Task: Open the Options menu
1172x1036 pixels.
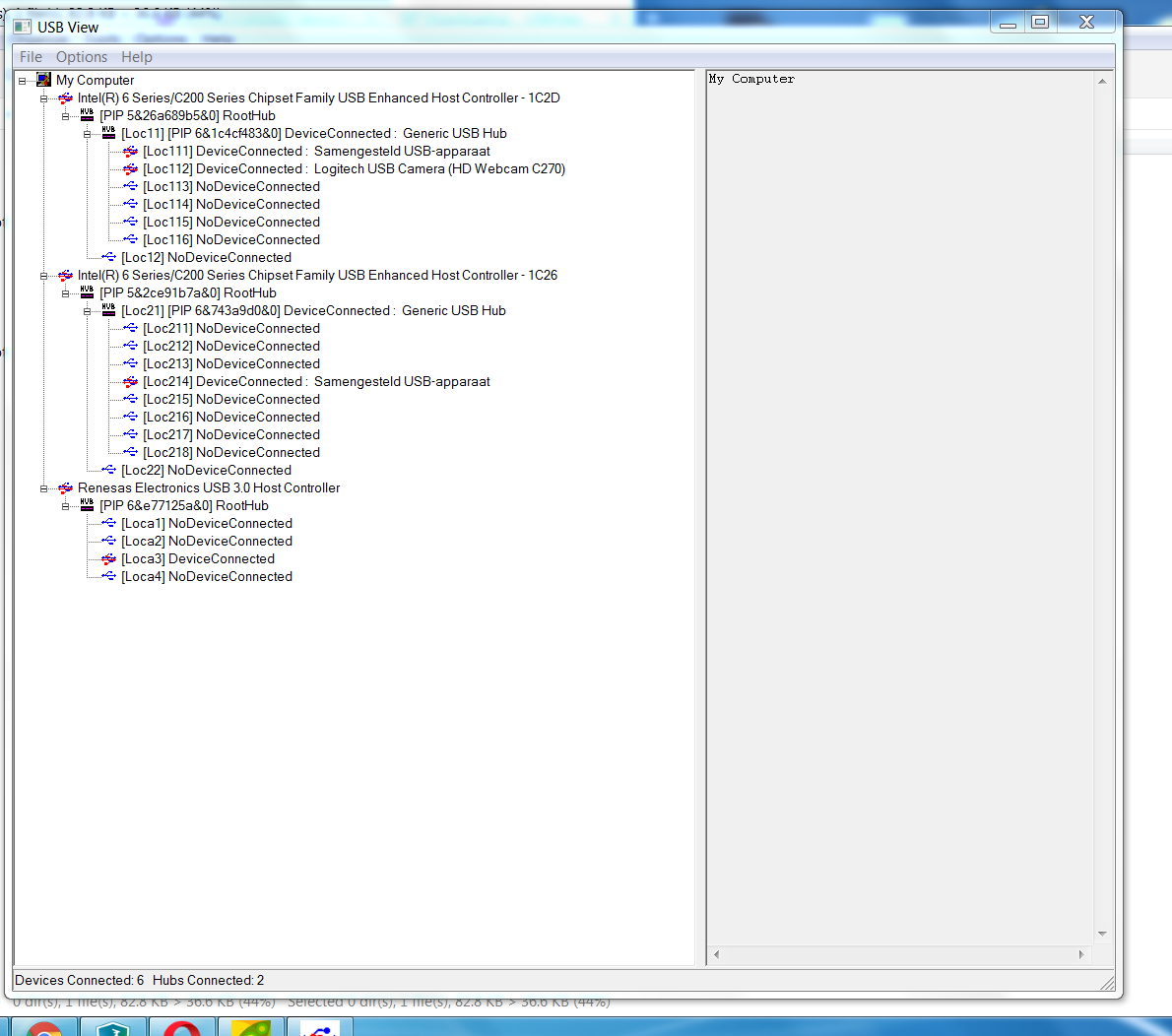Action: coord(82,57)
